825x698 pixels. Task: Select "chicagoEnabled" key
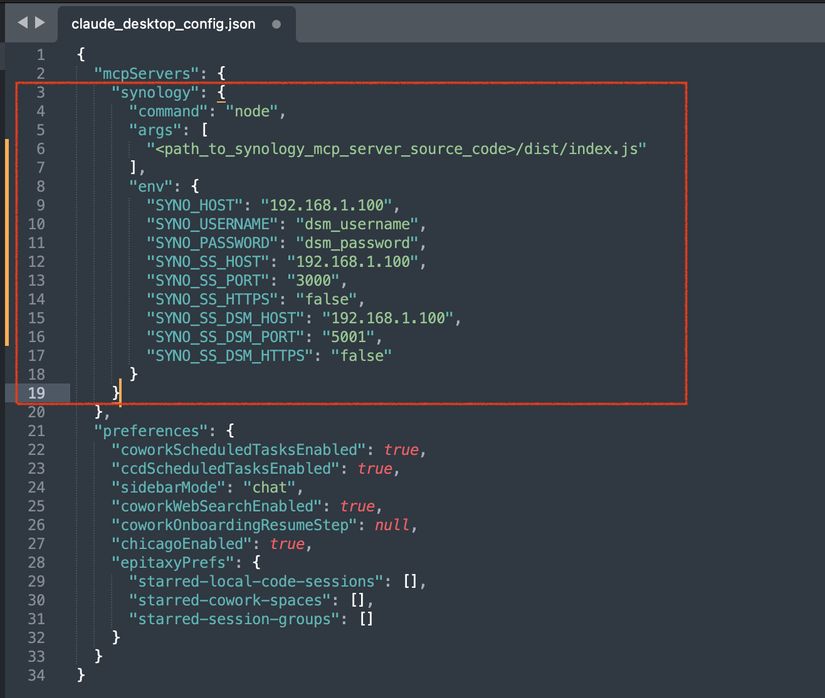[182, 544]
